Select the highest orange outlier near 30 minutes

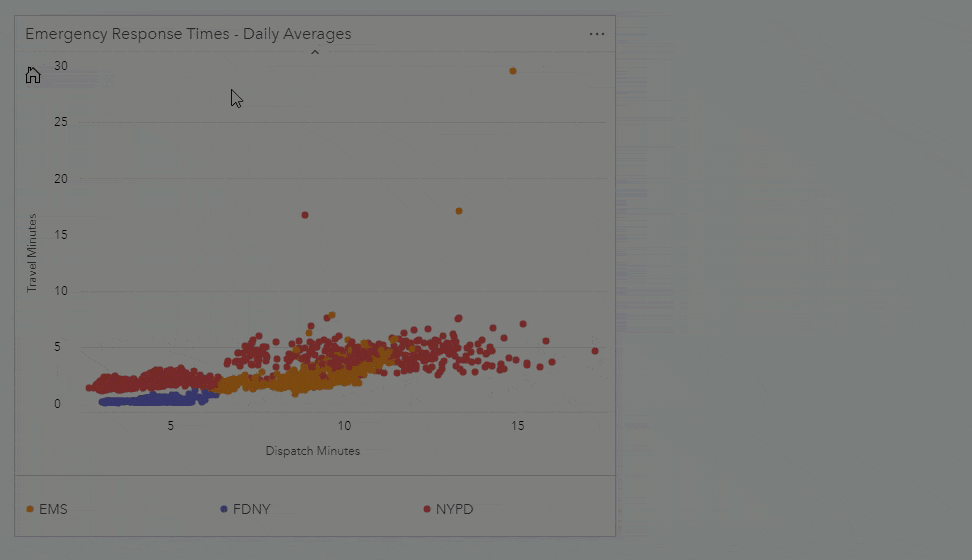pyautogui.click(x=513, y=71)
